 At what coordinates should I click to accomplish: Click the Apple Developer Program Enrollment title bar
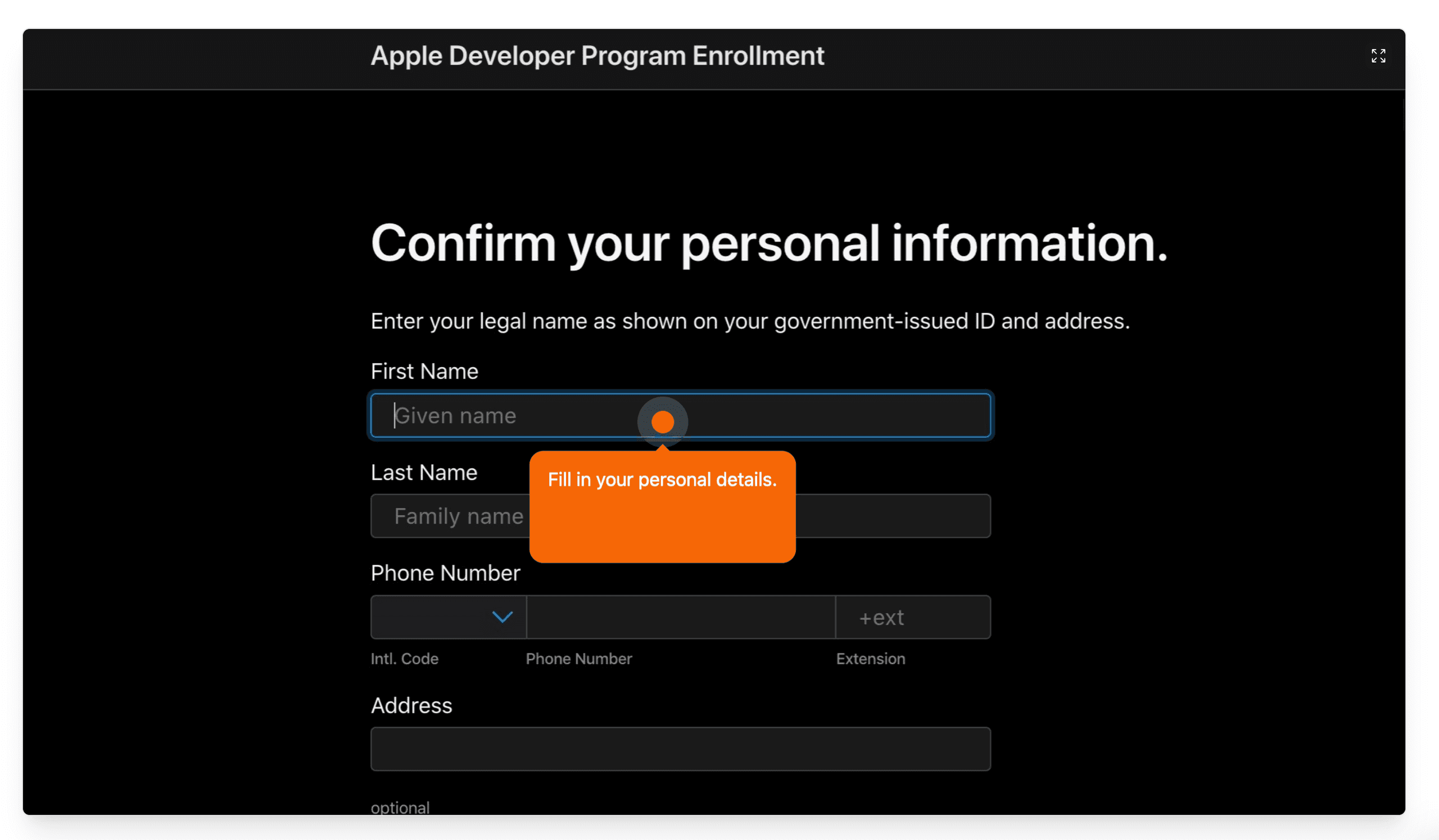tap(598, 56)
